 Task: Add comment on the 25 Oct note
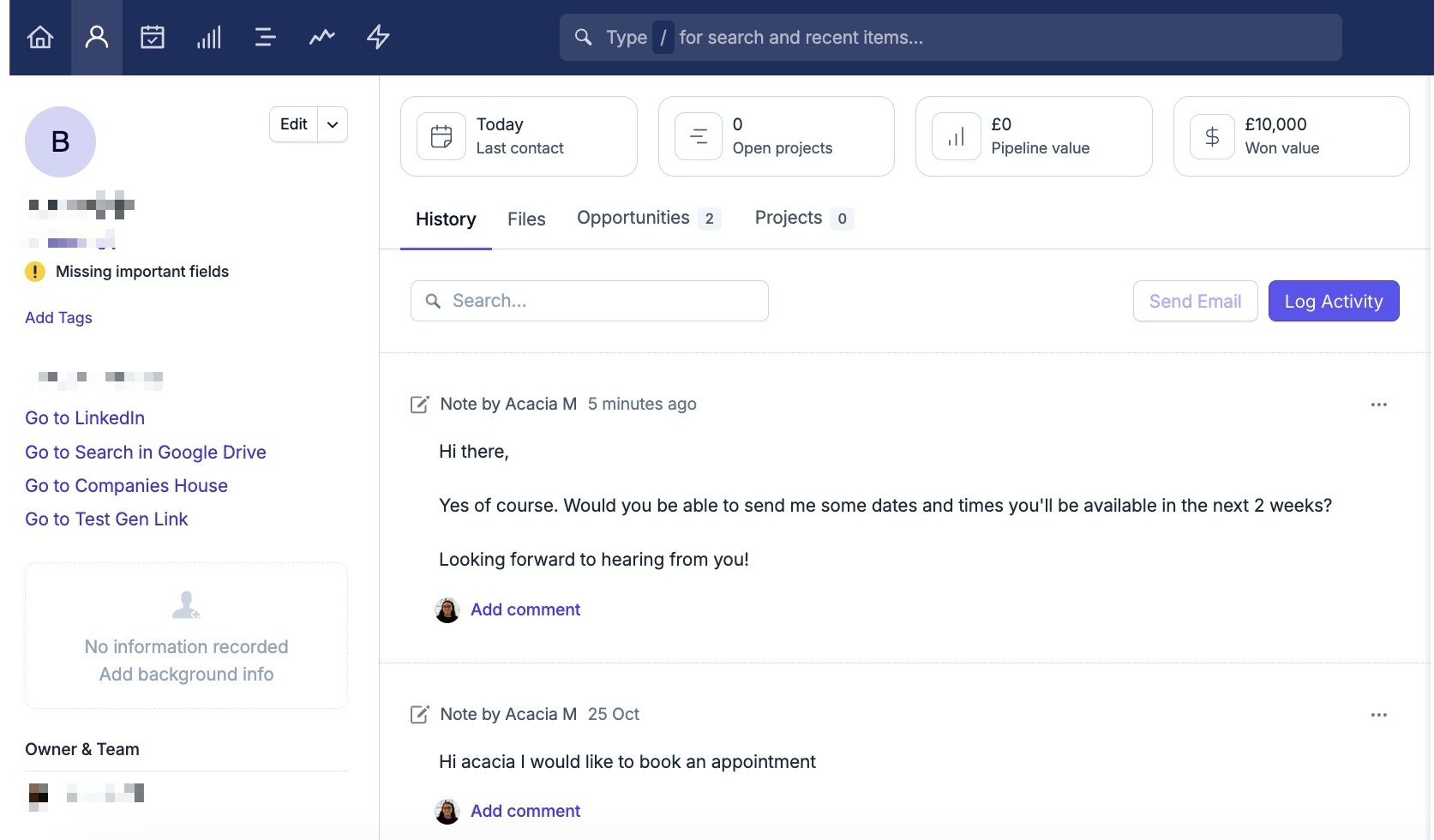tap(525, 812)
